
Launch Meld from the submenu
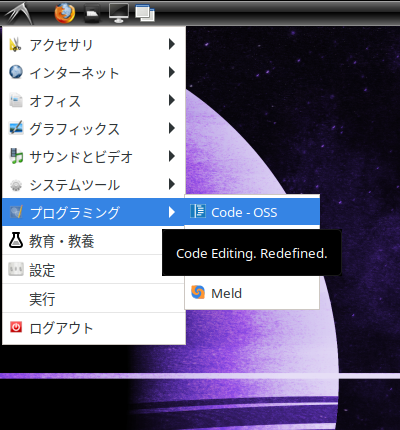point(252,293)
